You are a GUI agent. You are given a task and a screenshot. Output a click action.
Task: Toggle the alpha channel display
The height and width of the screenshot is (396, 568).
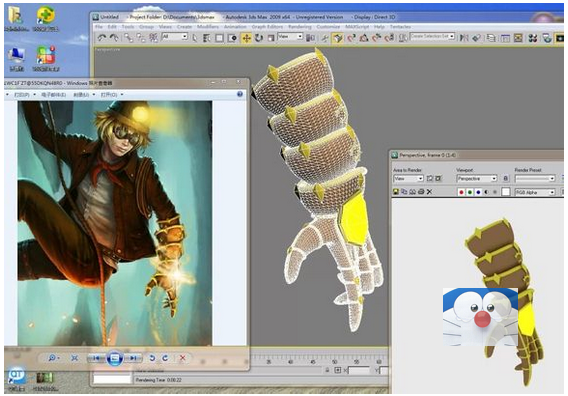coord(486,192)
